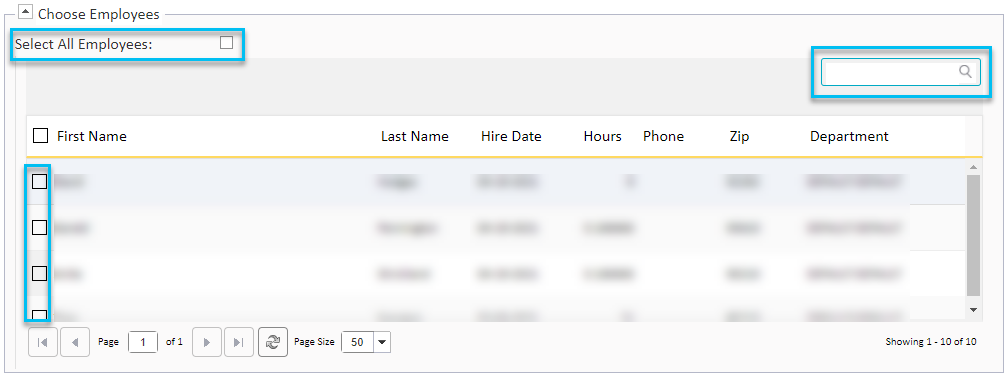Open the Page Size dropdown
The width and height of the screenshot is (1004, 373).
click(x=382, y=342)
